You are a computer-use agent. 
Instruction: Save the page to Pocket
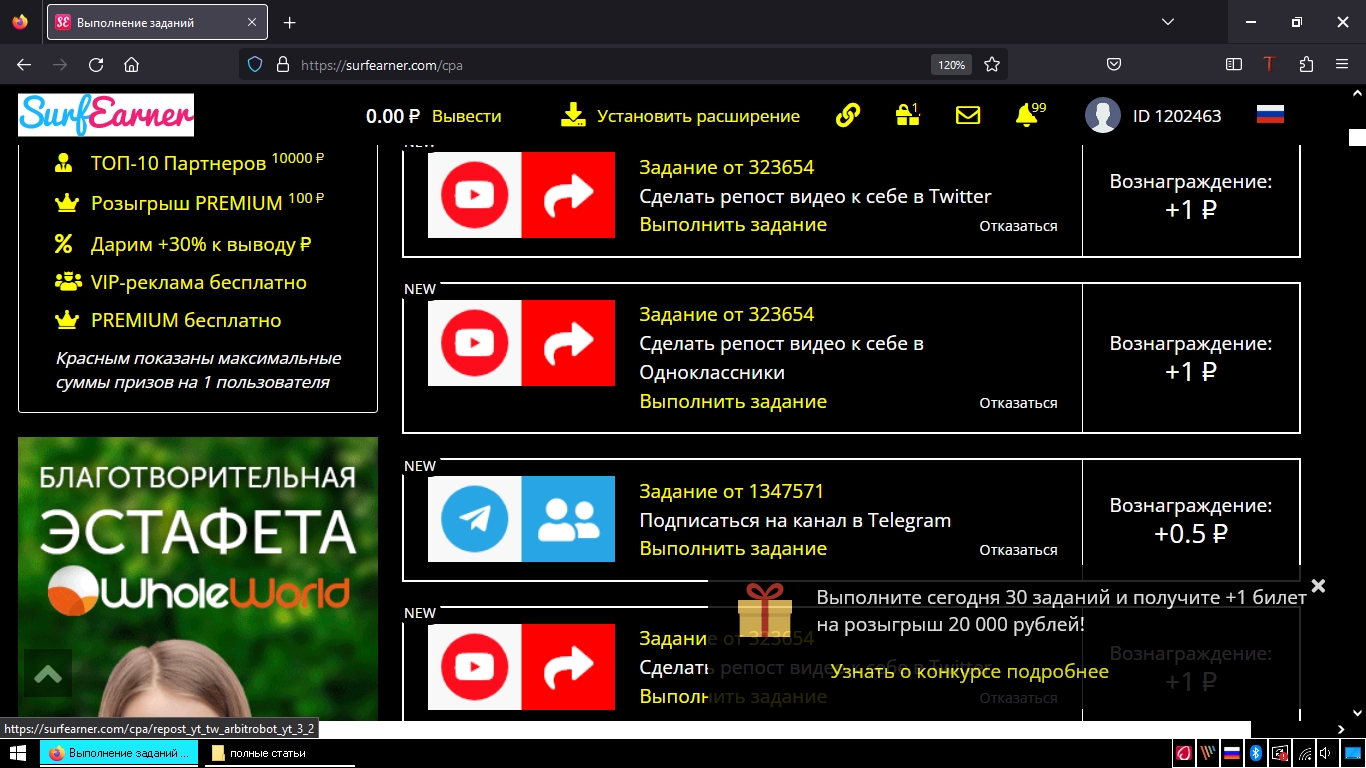pos(1114,64)
